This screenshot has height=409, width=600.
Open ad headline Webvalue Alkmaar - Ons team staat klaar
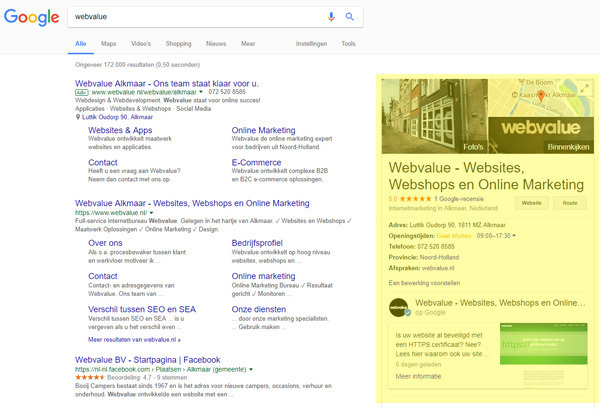coord(167,83)
